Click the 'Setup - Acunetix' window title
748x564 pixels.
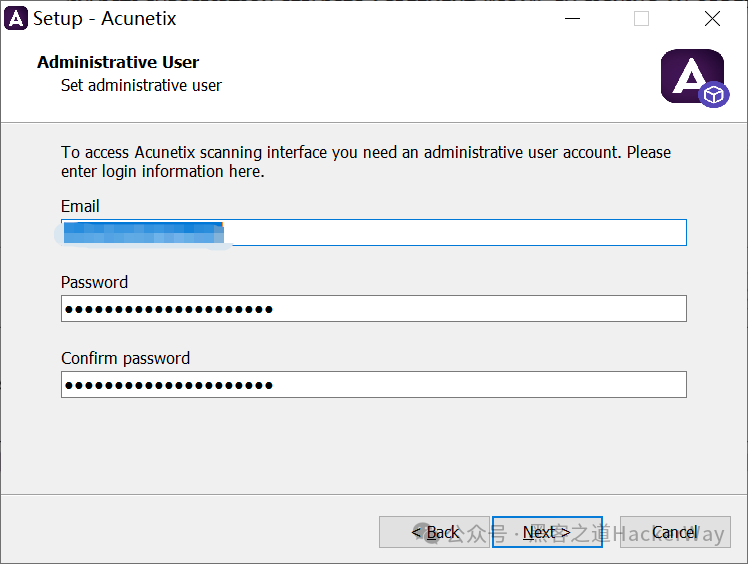tap(105, 19)
